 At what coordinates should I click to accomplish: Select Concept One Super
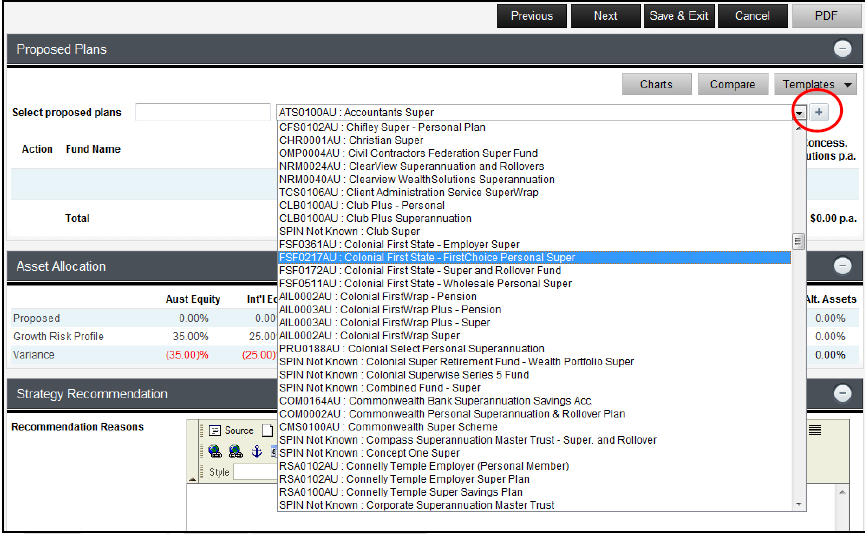coord(534,453)
